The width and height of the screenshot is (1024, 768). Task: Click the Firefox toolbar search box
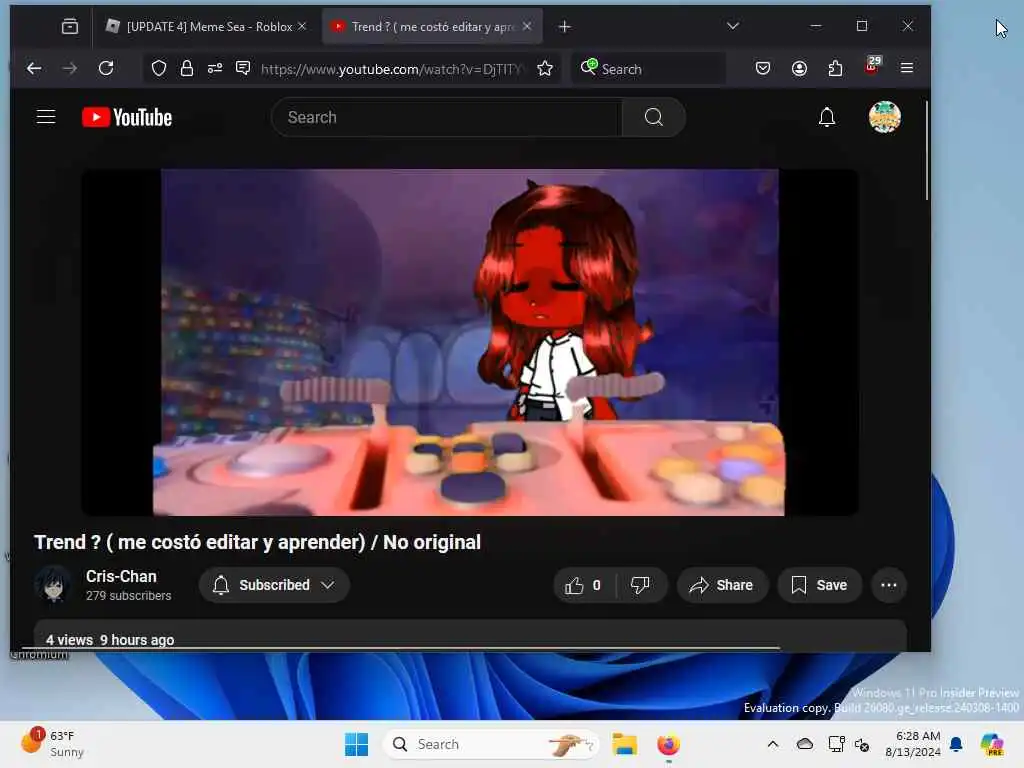coord(650,69)
